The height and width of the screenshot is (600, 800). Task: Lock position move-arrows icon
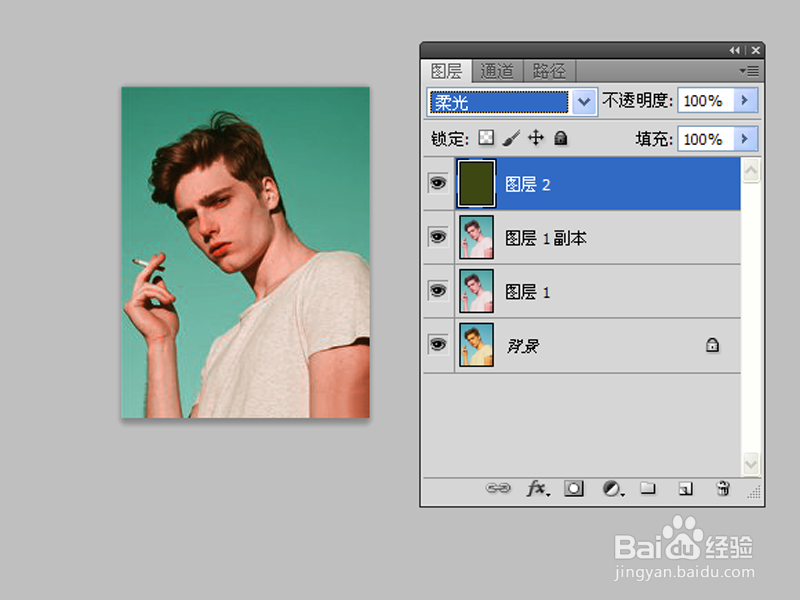(536, 138)
